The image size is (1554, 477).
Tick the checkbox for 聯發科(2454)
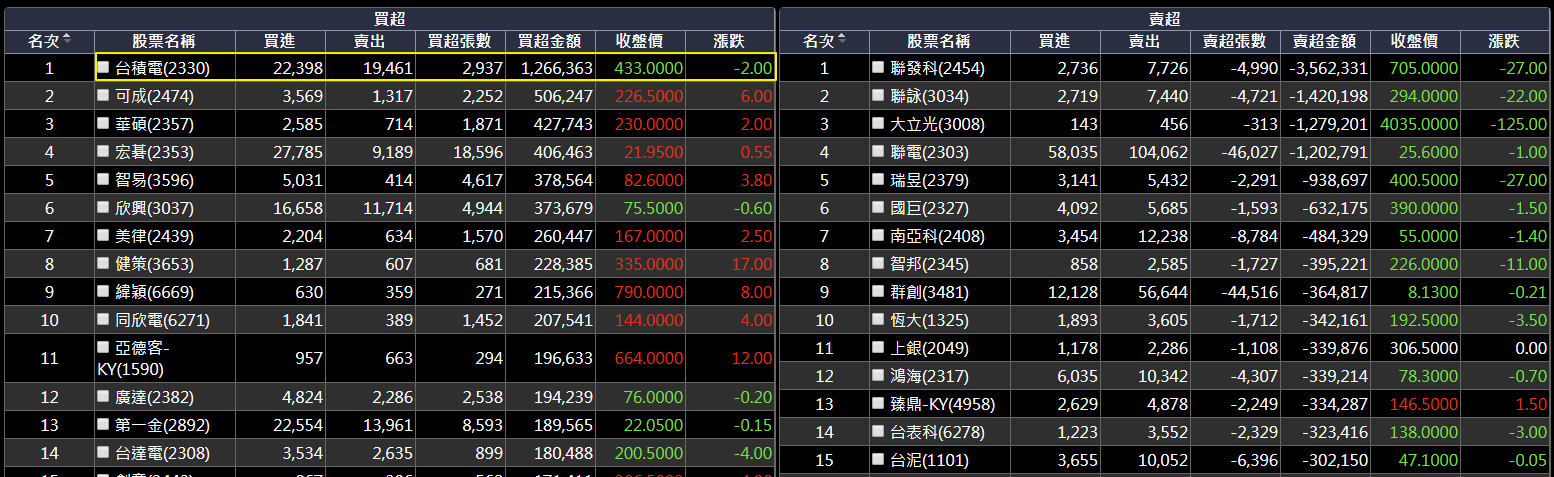(878, 68)
